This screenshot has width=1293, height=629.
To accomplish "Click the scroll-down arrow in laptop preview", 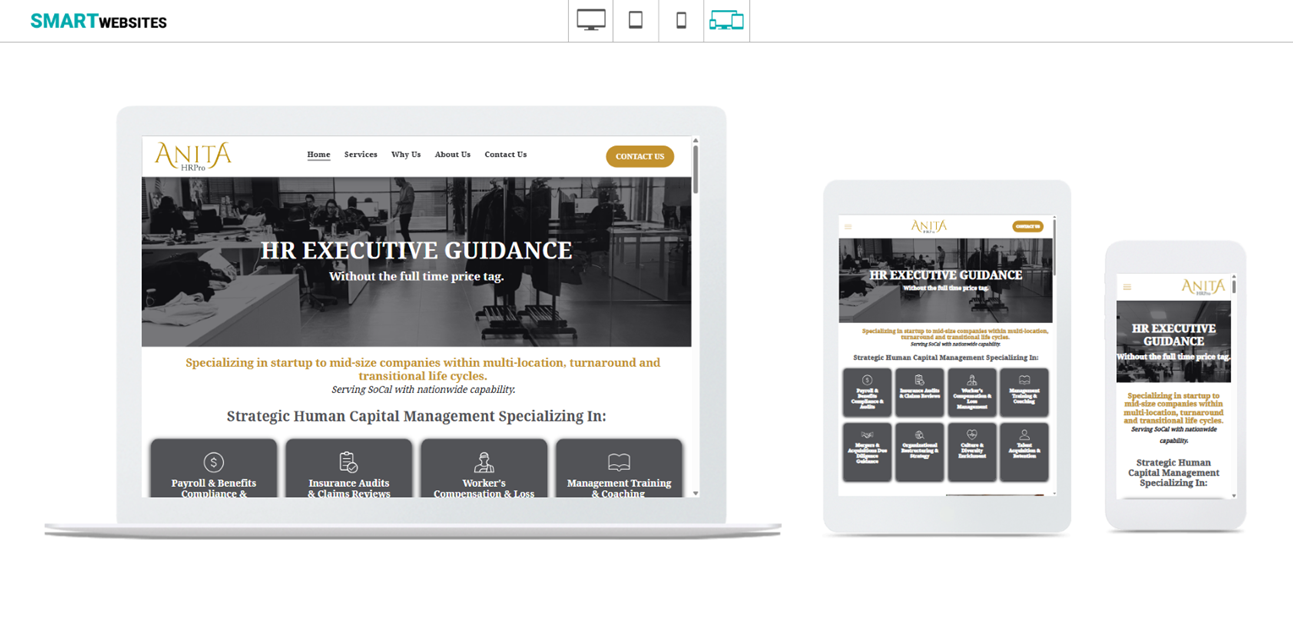I will (696, 492).
